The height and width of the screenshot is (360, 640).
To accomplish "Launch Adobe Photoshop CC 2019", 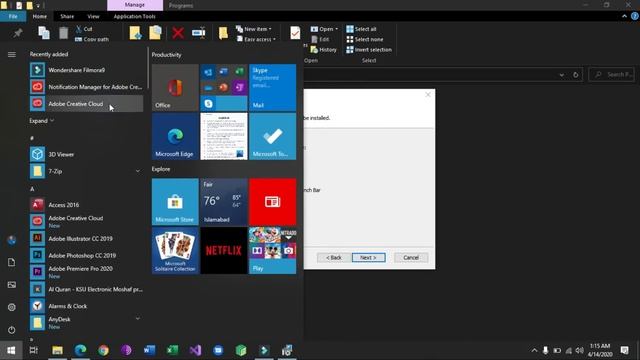I will coord(86,255).
